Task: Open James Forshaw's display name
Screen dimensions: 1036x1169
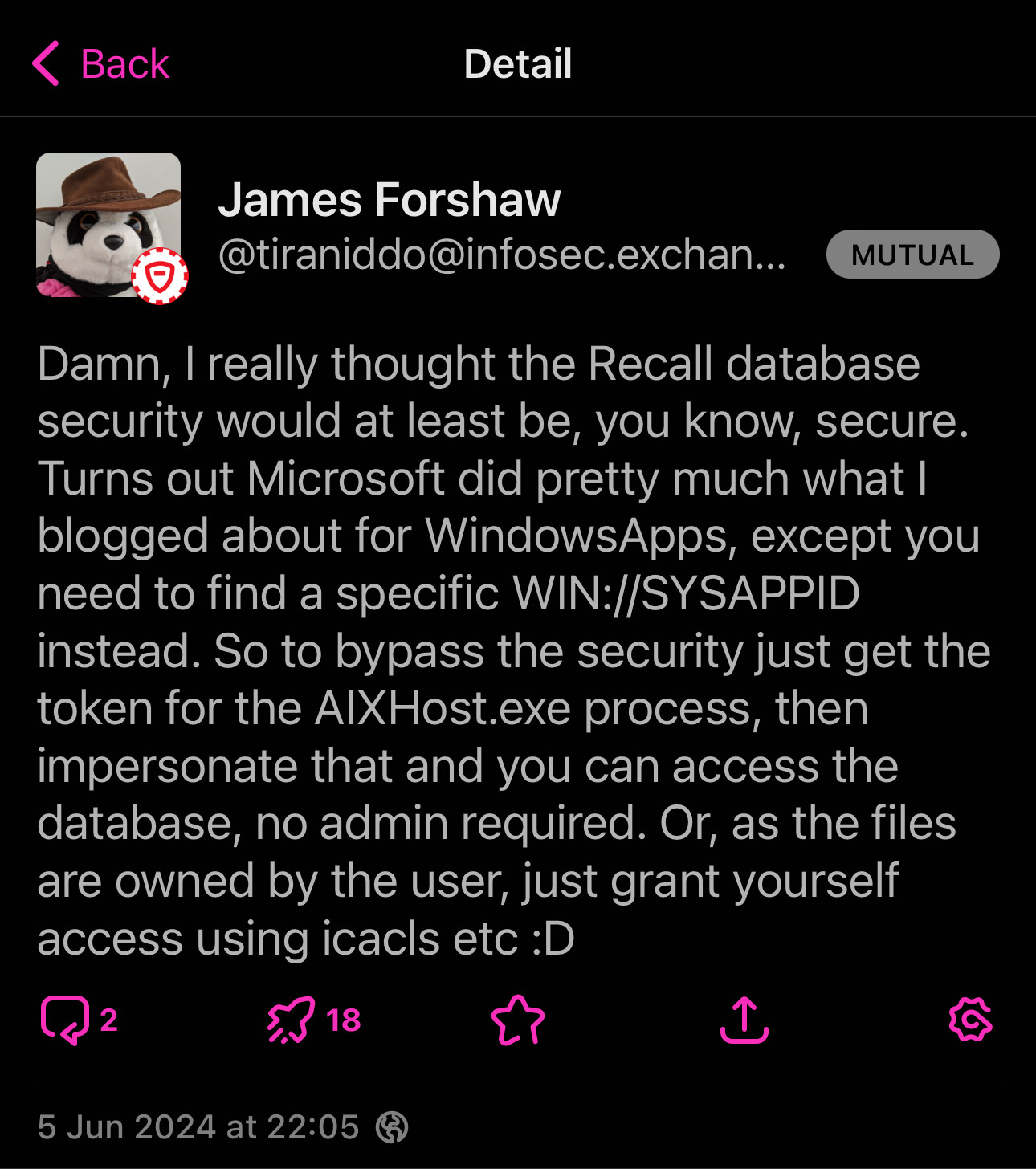Action: (x=389, y=199)
